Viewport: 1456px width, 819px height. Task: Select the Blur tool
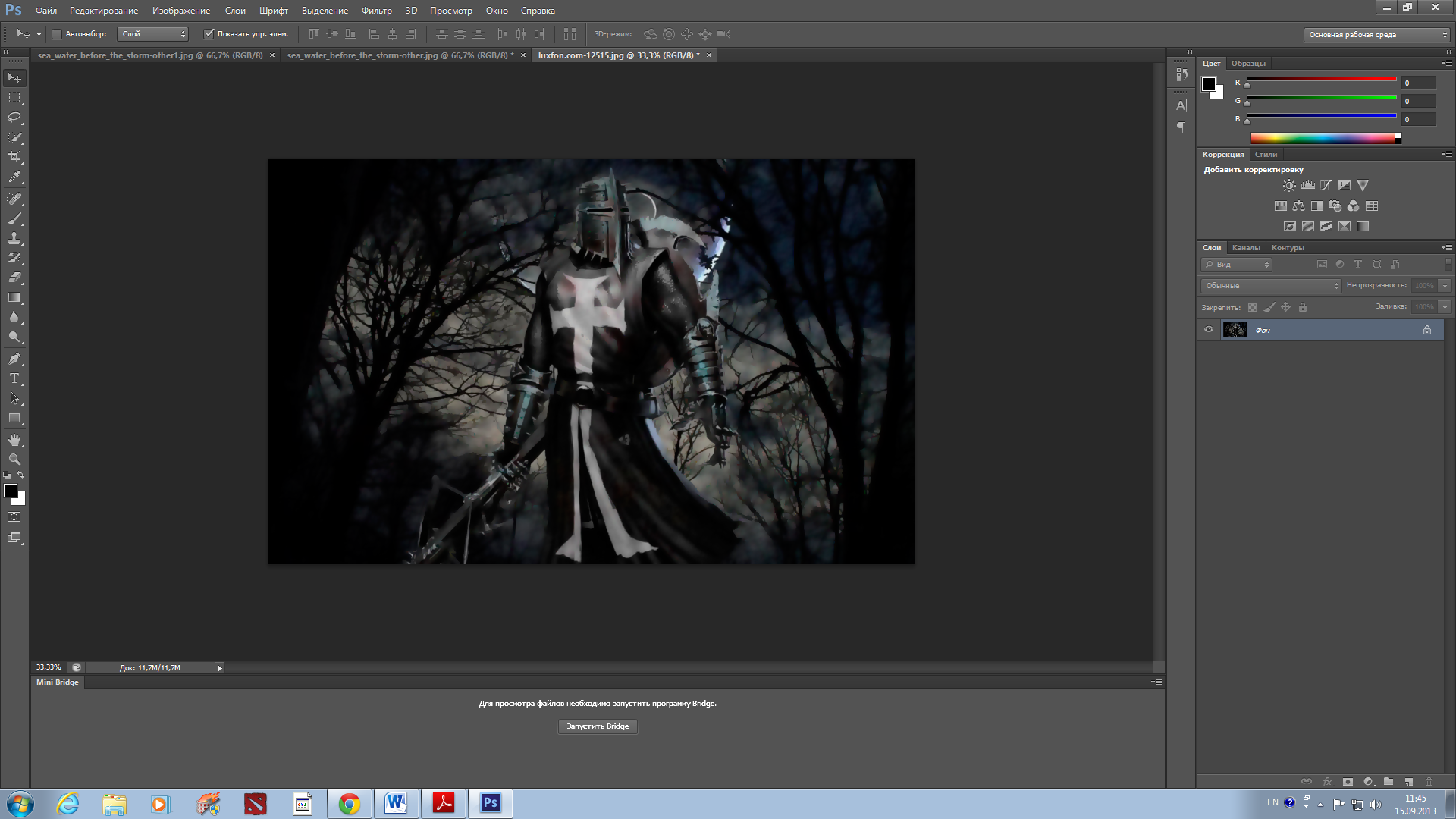(14, 317)
